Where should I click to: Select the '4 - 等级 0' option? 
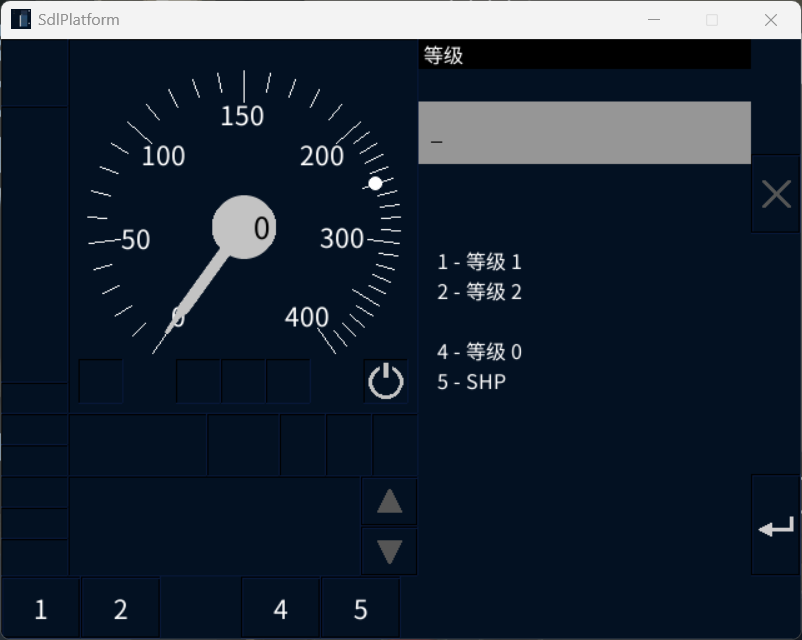(x=479, y=352)
